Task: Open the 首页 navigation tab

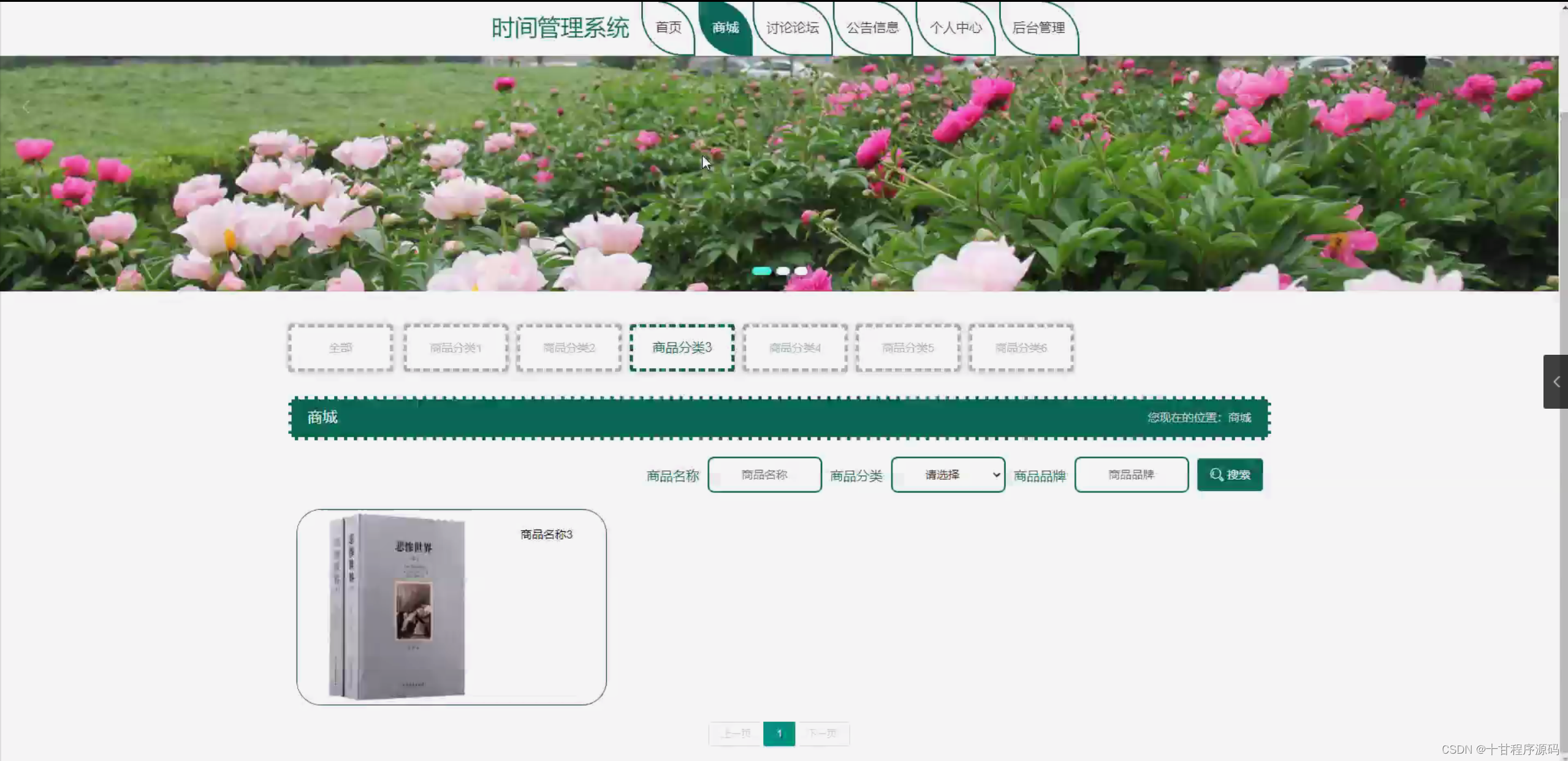Action: pos(668,28)
